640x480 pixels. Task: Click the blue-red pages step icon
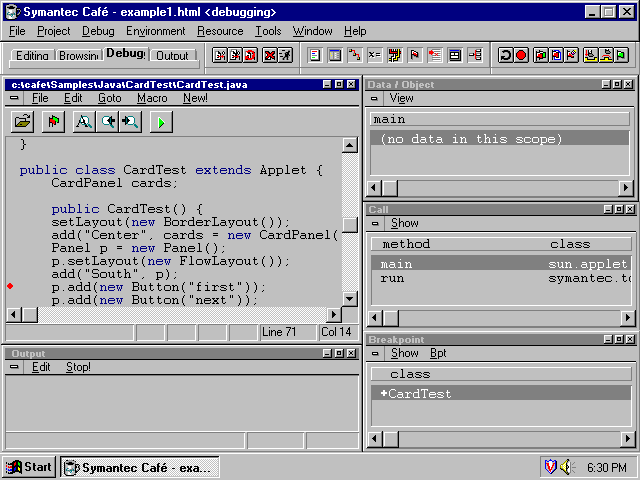click(x=556, y=55)
